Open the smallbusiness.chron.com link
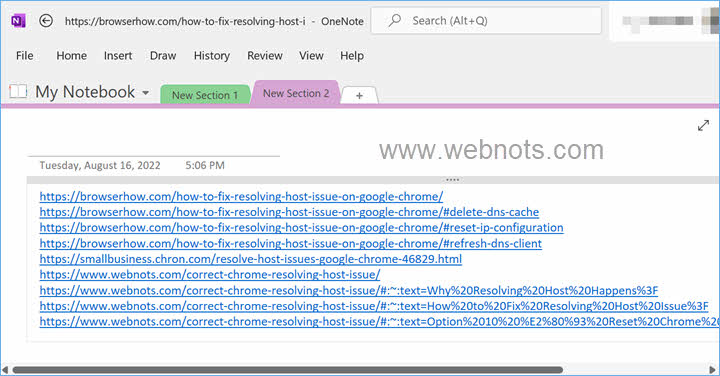 [251, 259]
